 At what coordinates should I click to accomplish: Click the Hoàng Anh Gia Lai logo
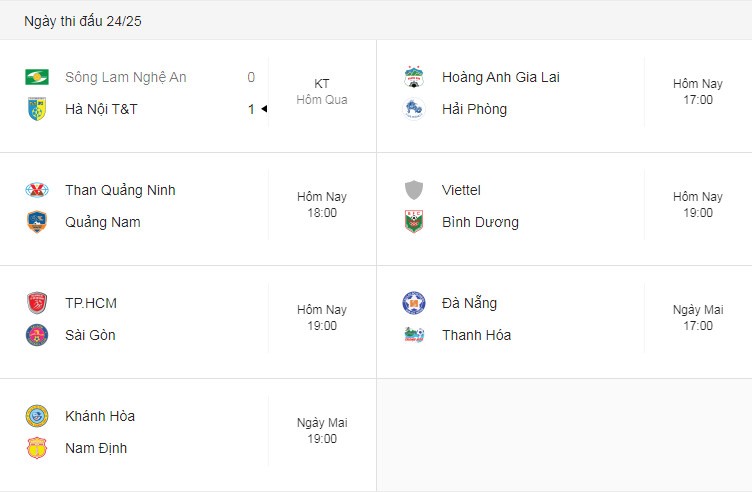click(413, 77)
